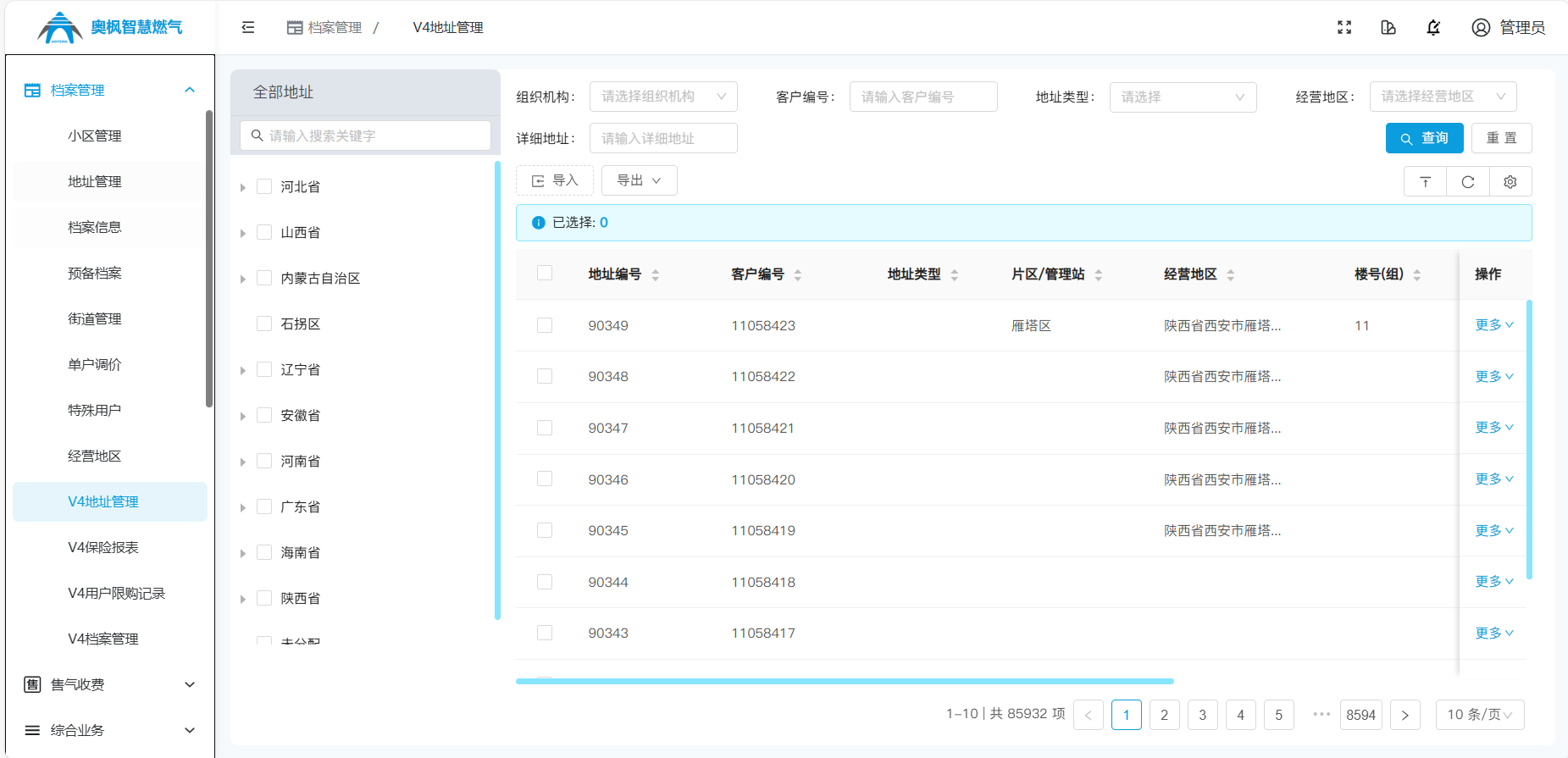Click the 导入 import button
The width and height of the screenshot is (1568, 758).
coord(555,180)
